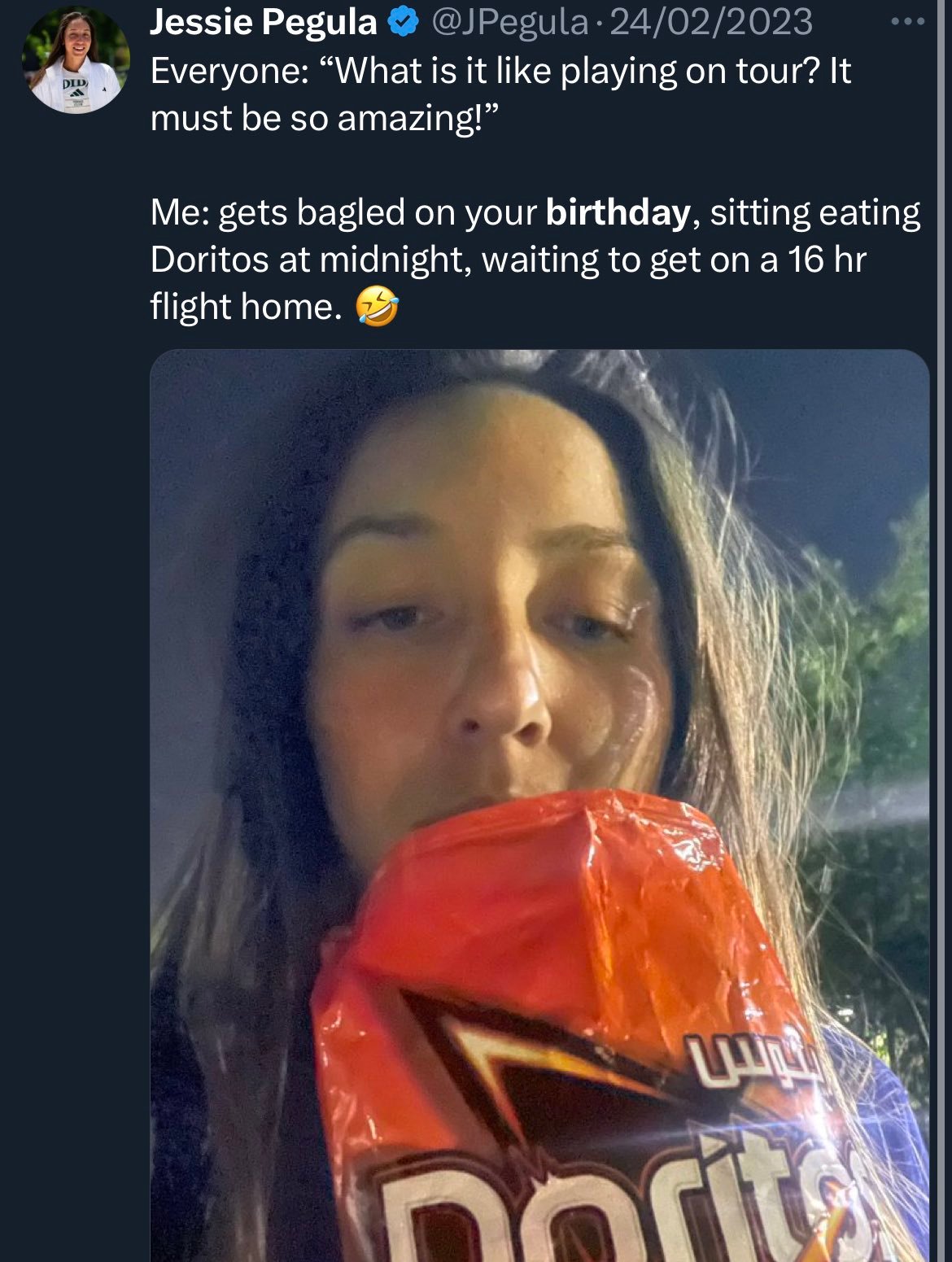Select the "Me: gets bagled" paragraph
Image resolution: width=952 pixels, height=1262 pixels.
point(535,260)
